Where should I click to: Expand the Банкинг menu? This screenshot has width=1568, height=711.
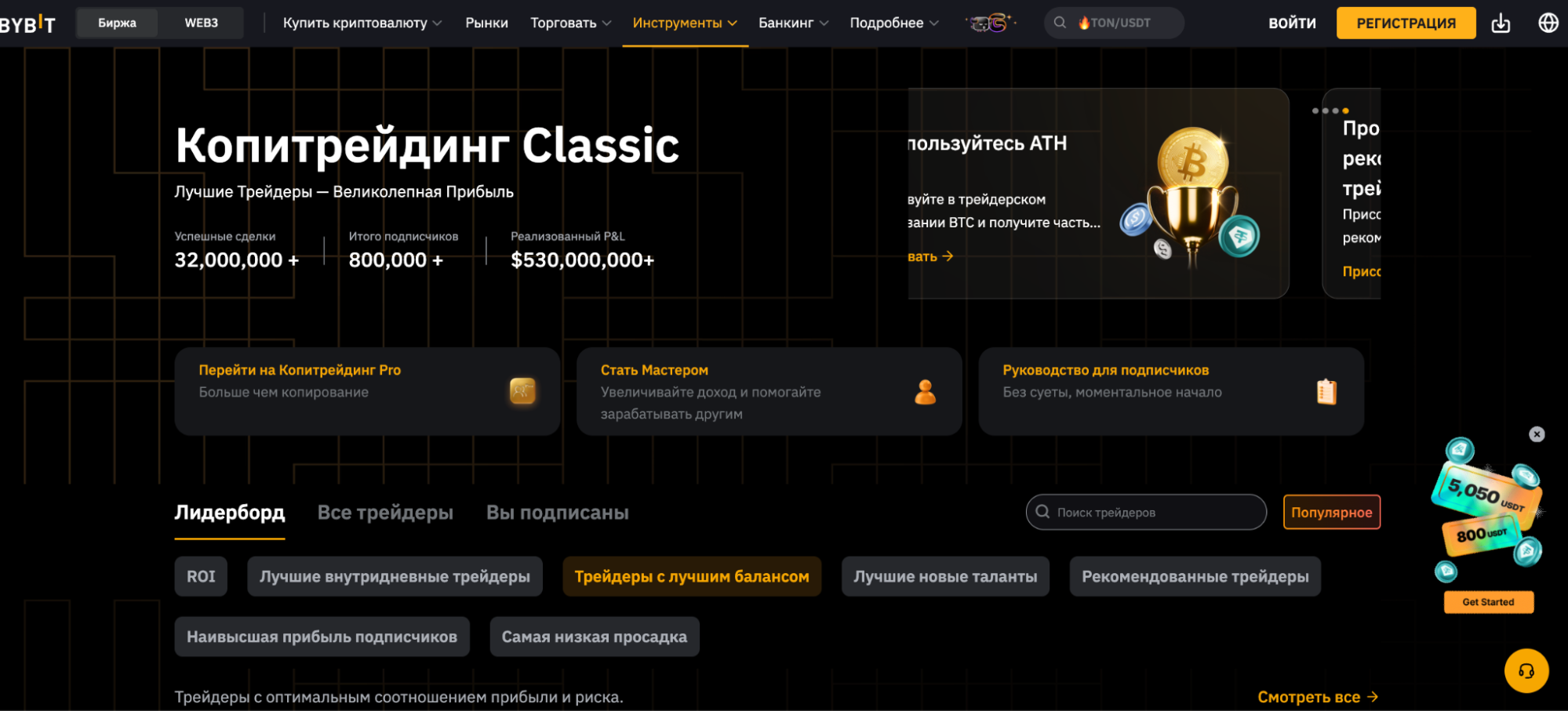(x=793, y=24)
